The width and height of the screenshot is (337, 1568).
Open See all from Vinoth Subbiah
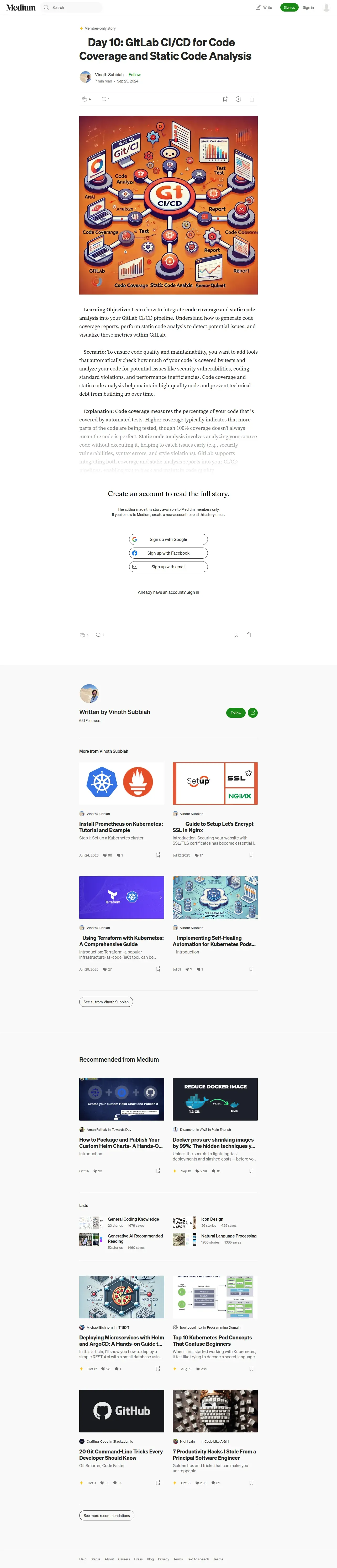click(x=106, y=1002)
